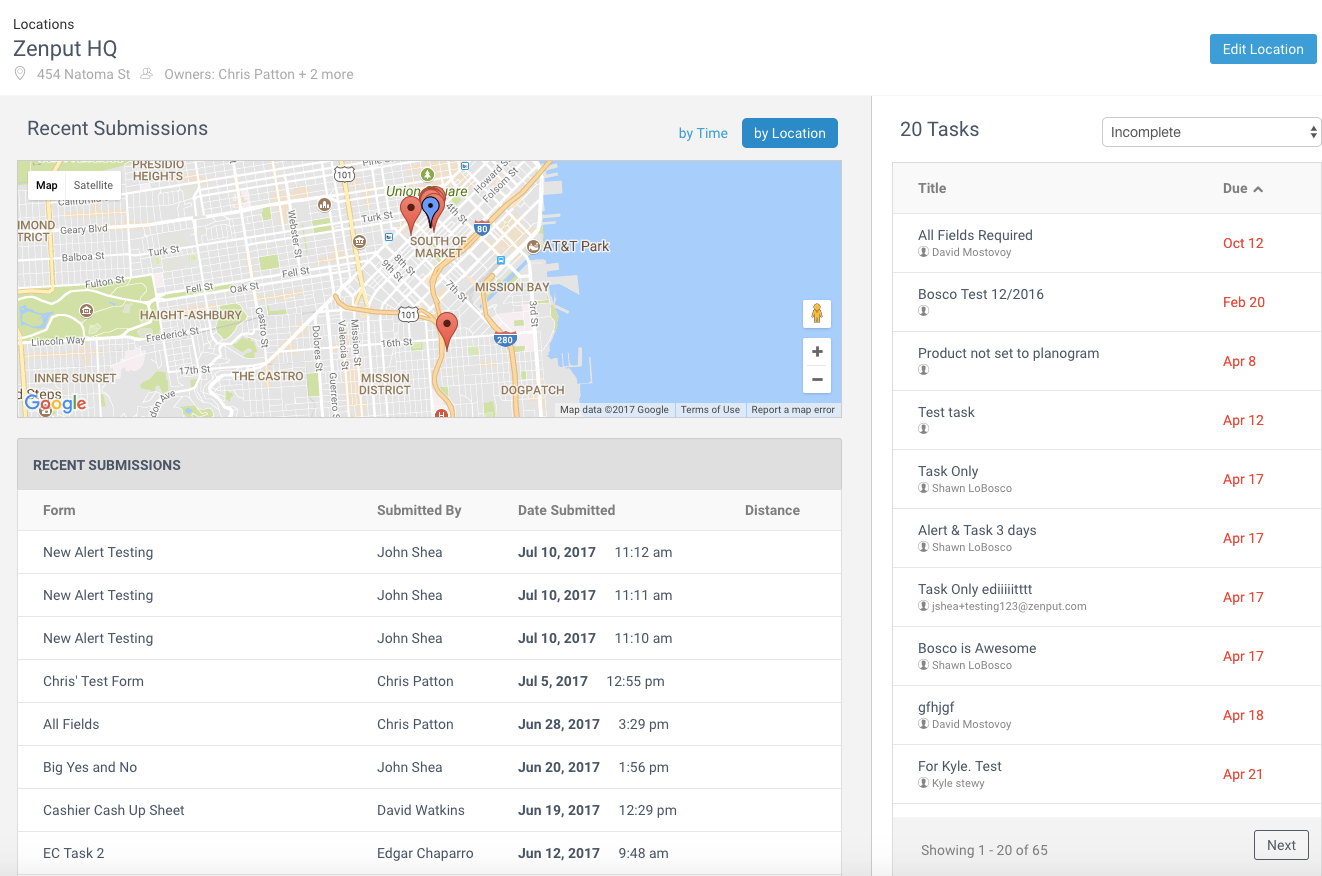
Task: Click the Apr 21 due date
Action: point(1243,774)
